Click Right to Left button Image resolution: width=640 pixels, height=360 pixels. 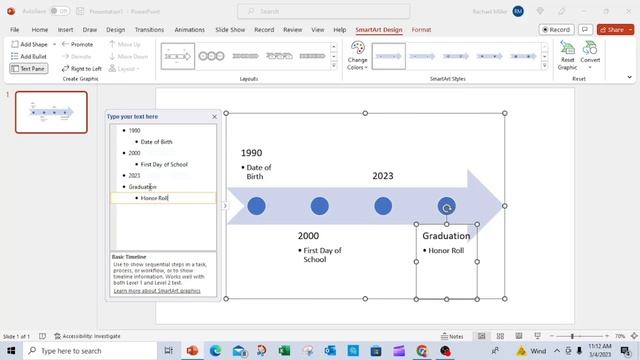(x=82, y=69)
